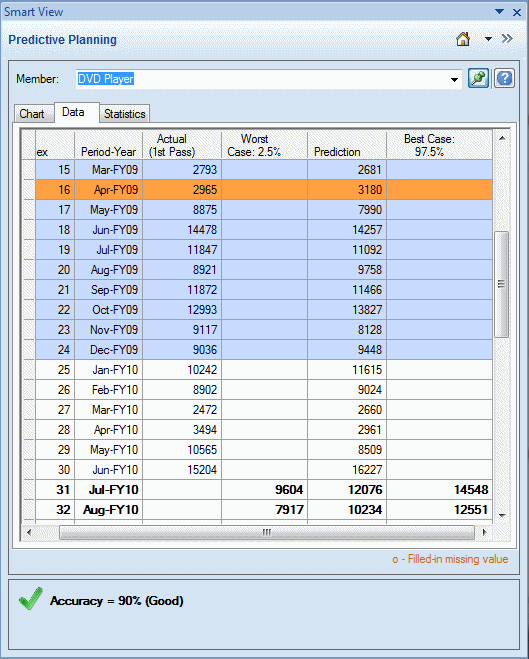Click the Period-Year column header

(x=108, y=145)
